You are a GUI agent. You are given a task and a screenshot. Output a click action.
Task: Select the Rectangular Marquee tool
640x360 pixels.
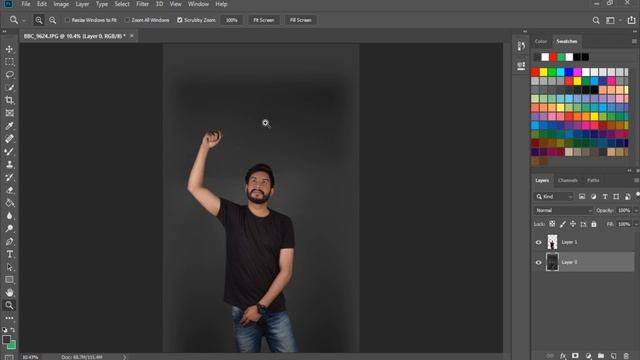click(9, 62)
